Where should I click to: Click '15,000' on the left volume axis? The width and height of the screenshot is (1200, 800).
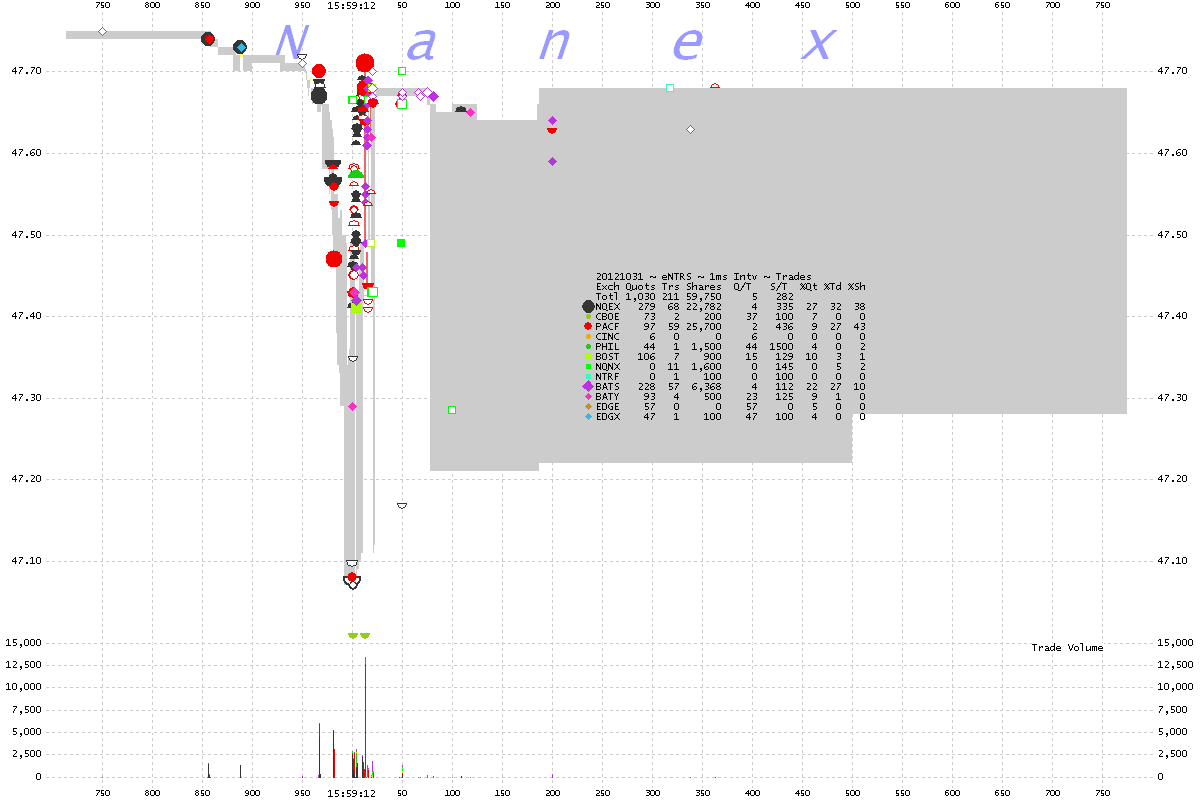pyautogui.click(x=23, y=642)
